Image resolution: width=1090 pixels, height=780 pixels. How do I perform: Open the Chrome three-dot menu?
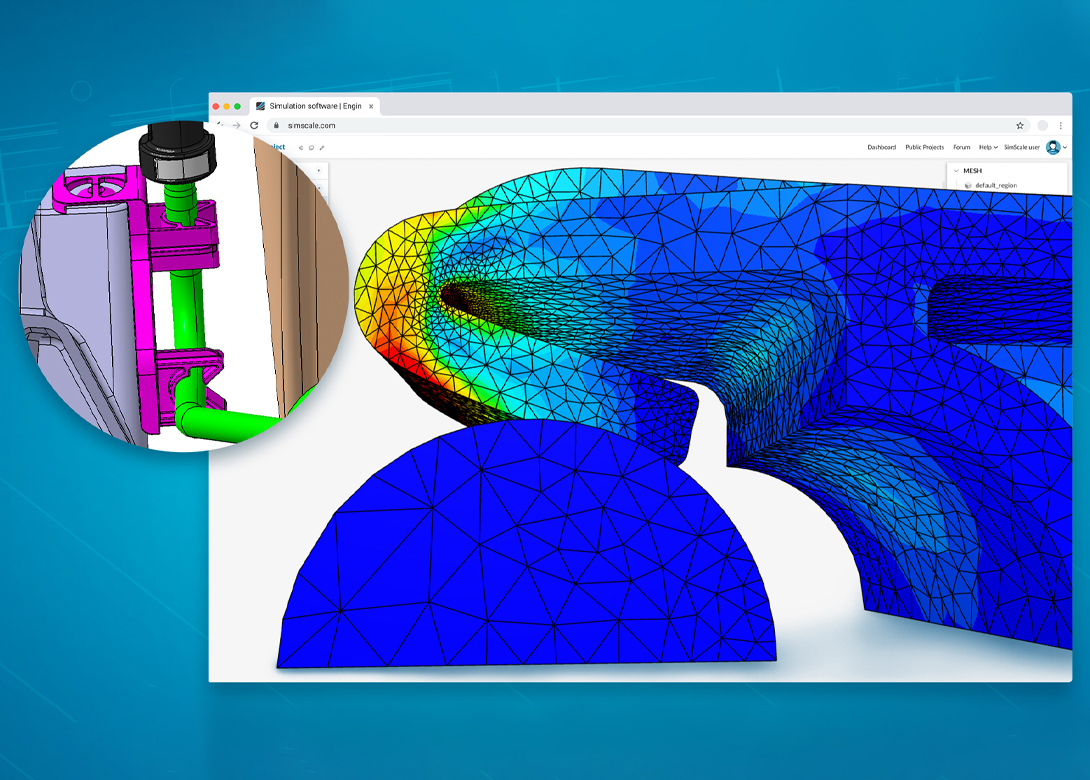click(x=1061, y=125)
